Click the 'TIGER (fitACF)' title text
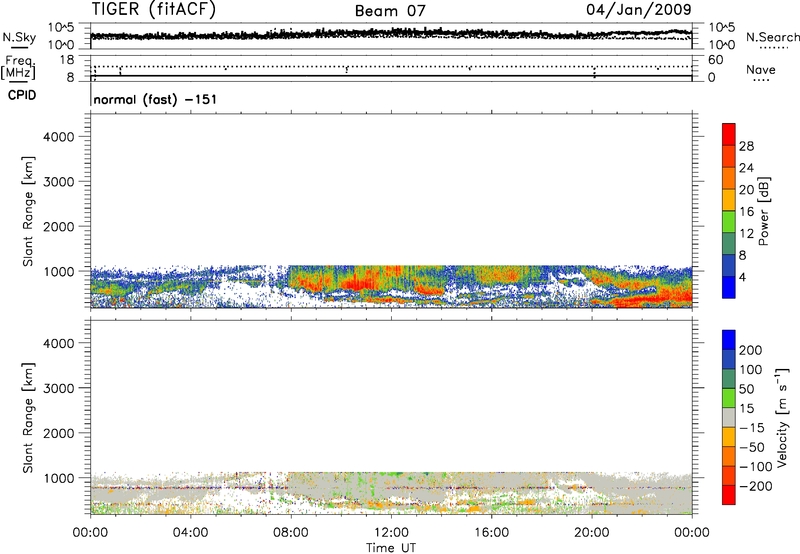 coord(154,9)
